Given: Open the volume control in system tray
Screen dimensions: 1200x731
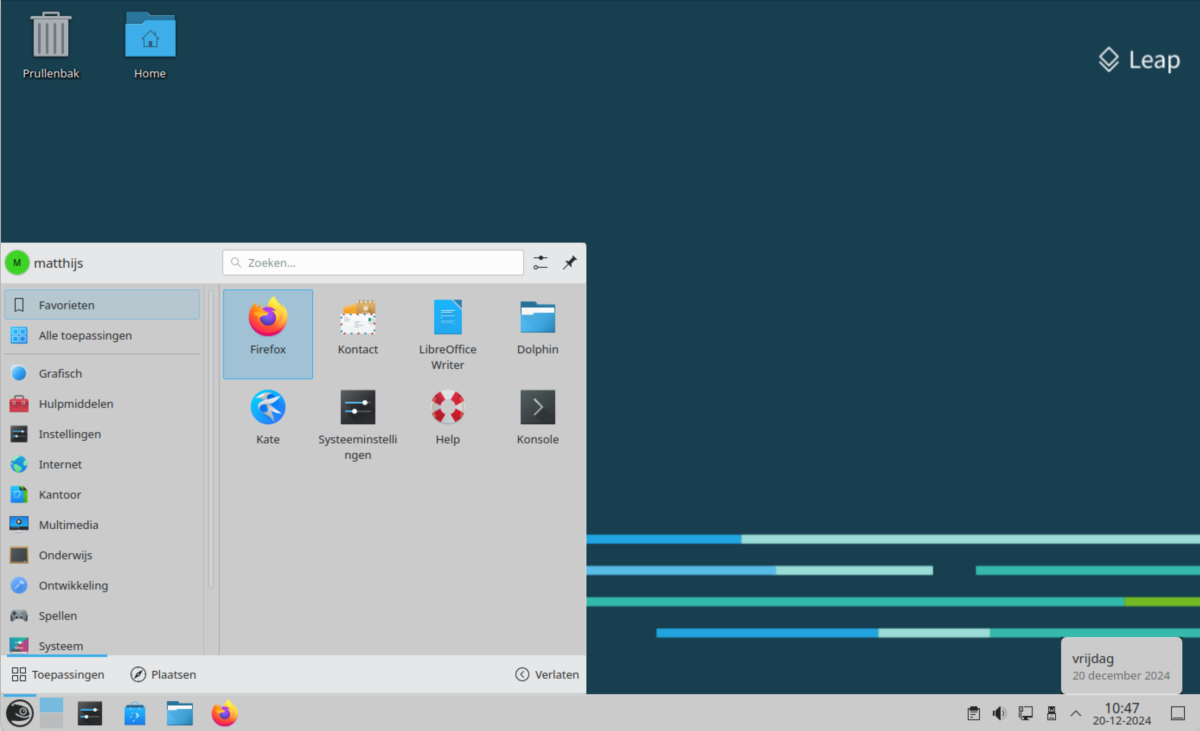Looking at the screenshot, I should (999, 714).
